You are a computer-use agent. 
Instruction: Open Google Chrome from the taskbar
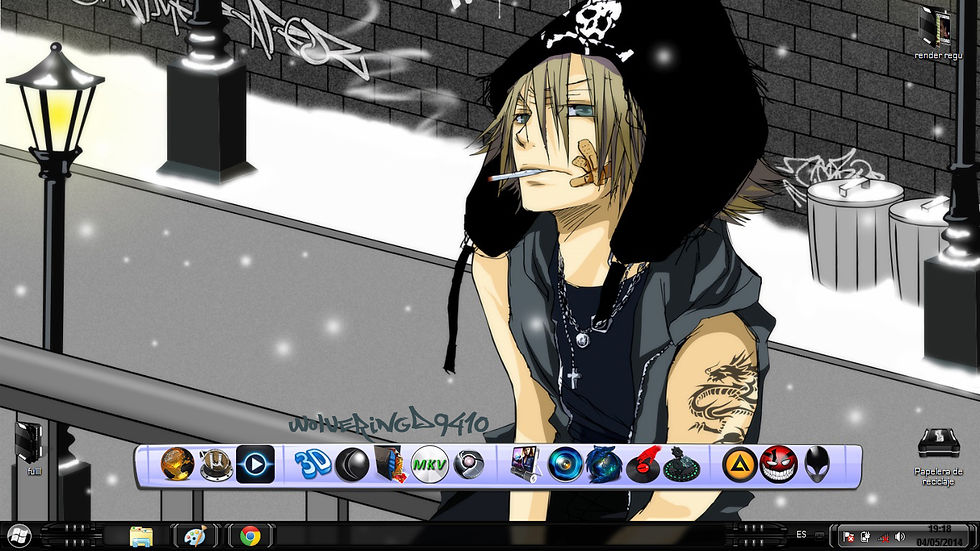[250, 537]
